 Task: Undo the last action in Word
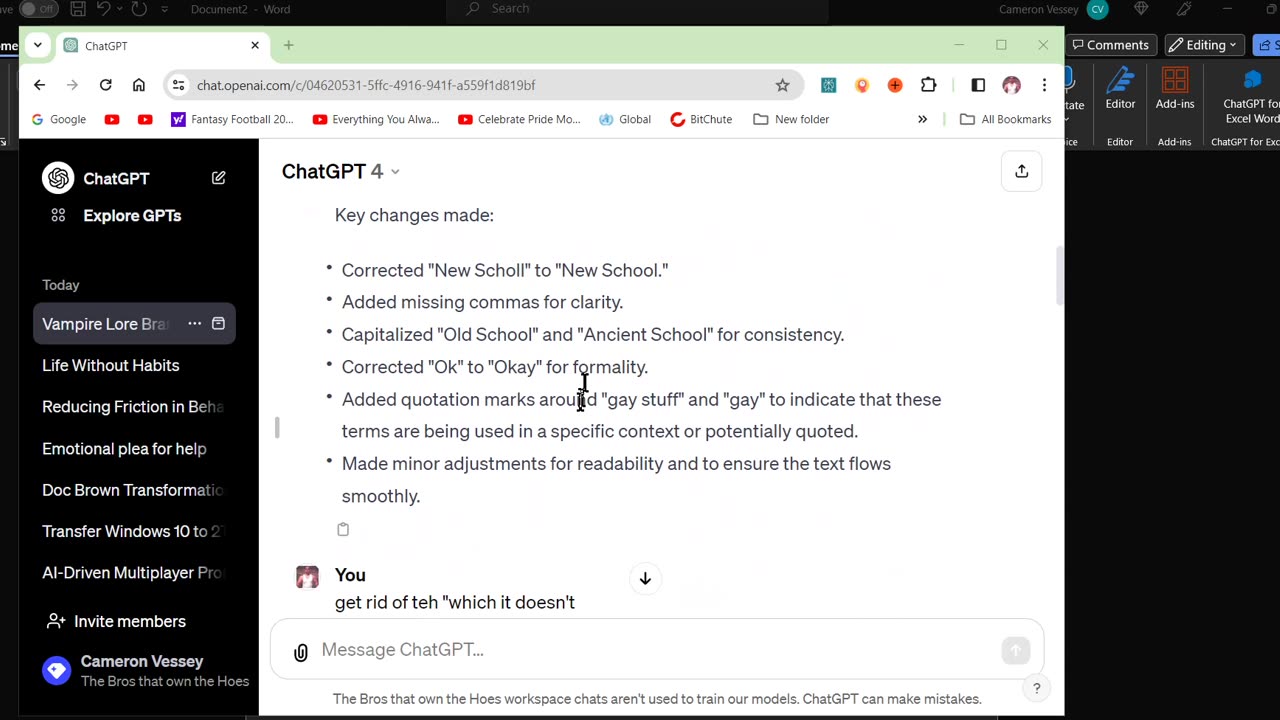point(105,9)
